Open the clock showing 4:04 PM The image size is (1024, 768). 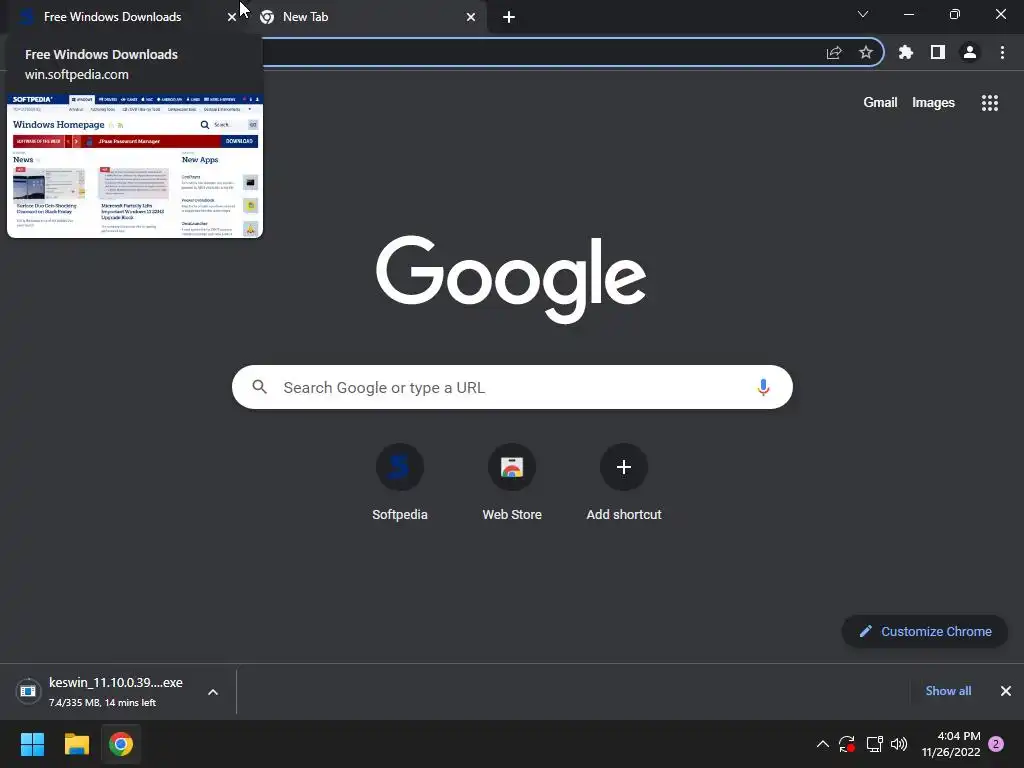[x=951, y=744]
